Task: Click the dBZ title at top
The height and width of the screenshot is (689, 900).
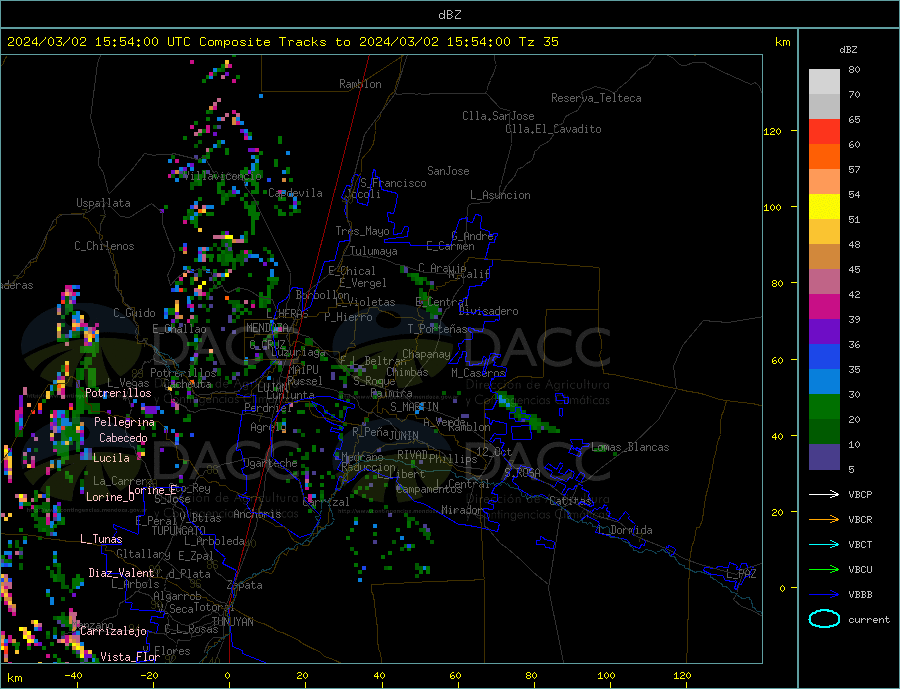Action: point(449,15)
